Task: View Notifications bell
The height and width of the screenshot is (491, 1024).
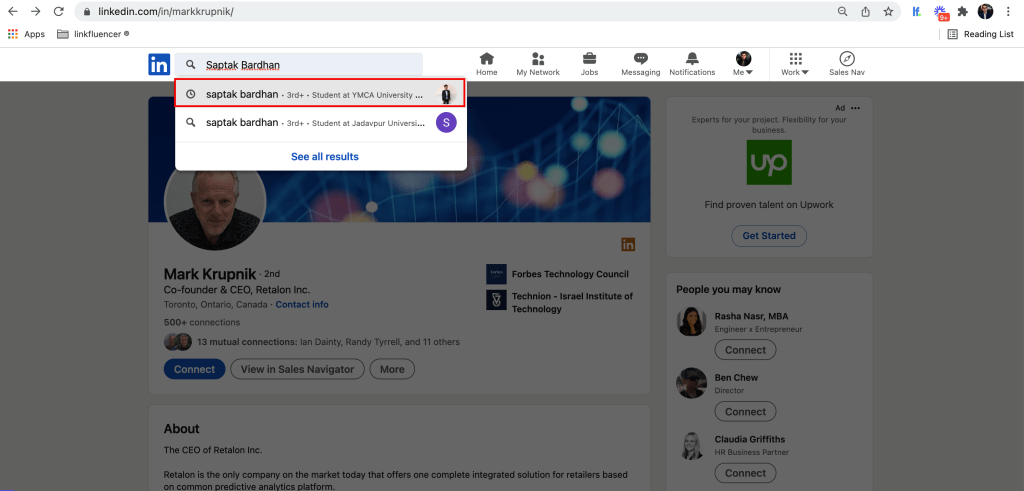Action: pyautogui.click(x=692, y=64)
